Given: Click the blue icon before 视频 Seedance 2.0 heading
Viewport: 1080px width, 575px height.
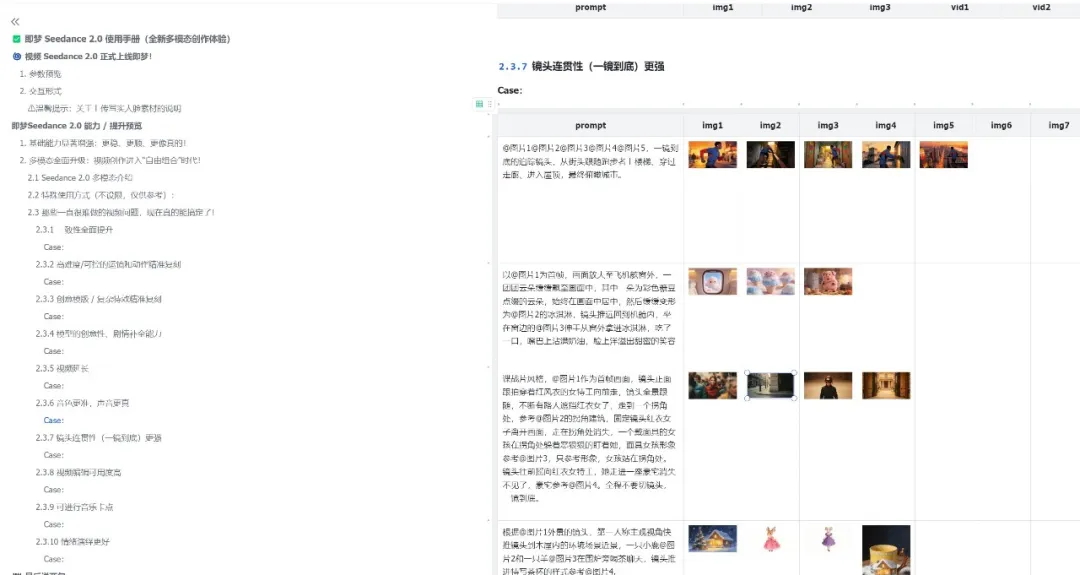Looking at the screenshot, I should (17, 56).
